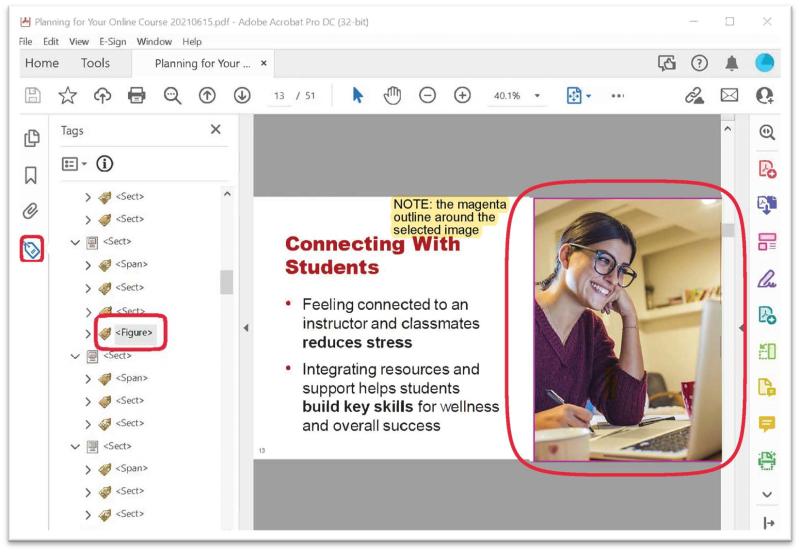Open the Page Thumbnails panel
The height and width of the screenshot is (552, 800).
click(31, 138)
